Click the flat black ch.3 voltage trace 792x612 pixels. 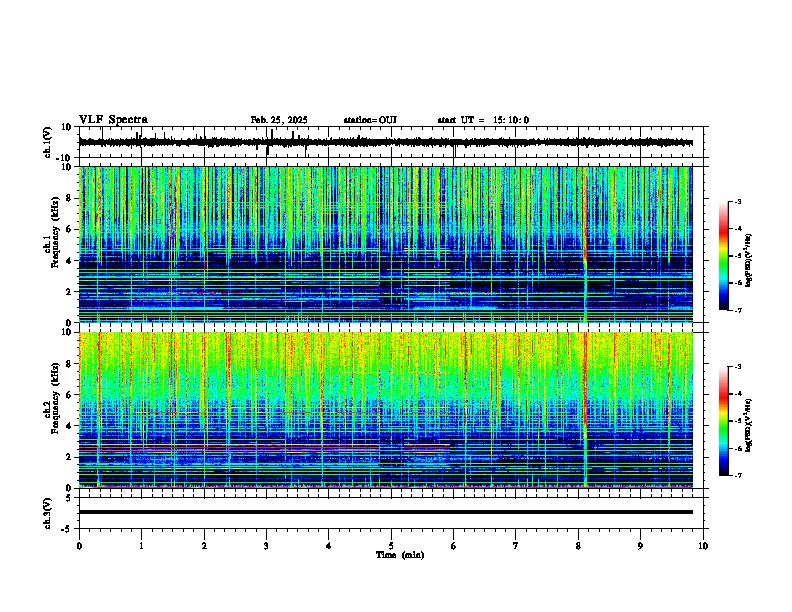(385, 512)
